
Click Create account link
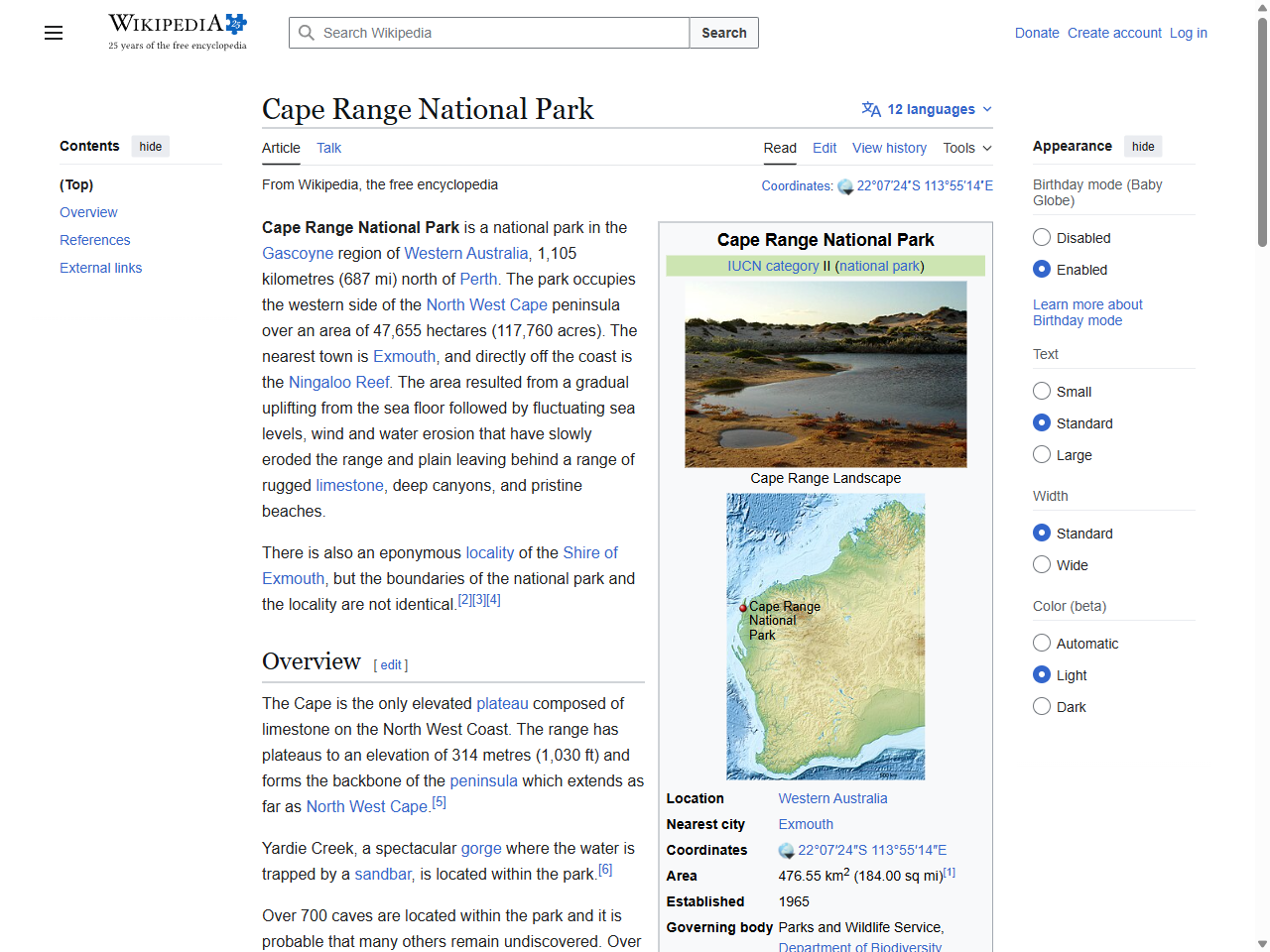pos(1114,33)
